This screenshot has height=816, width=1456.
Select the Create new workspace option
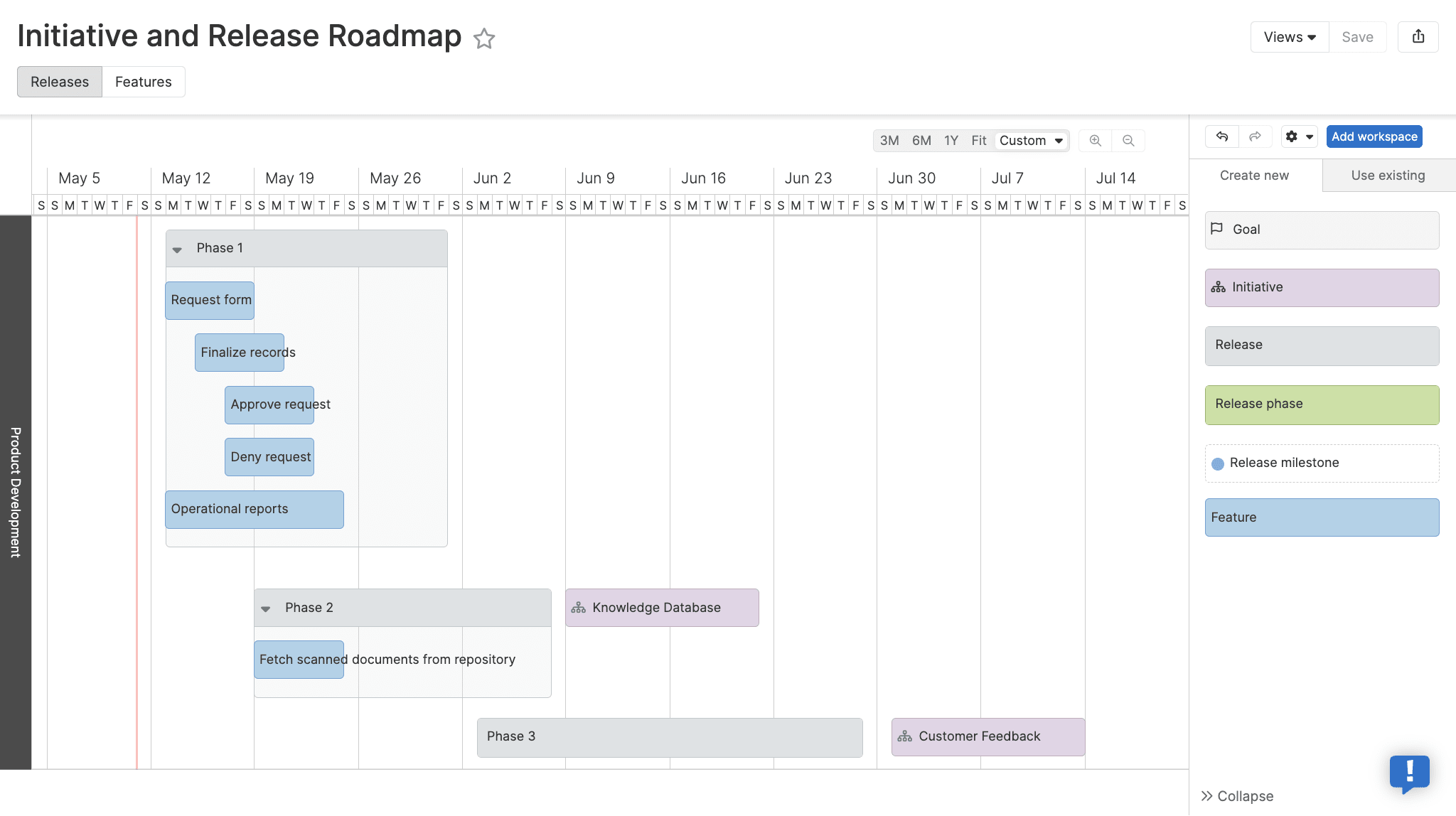(1253, 175)
